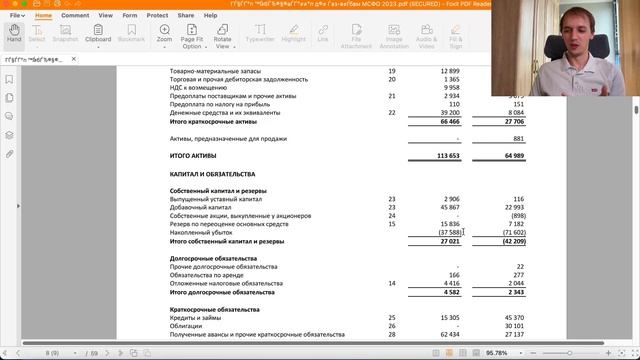The height and width of the screenshot is (360, 640).
Task: Click single page view mode icon
Action: 436,353
